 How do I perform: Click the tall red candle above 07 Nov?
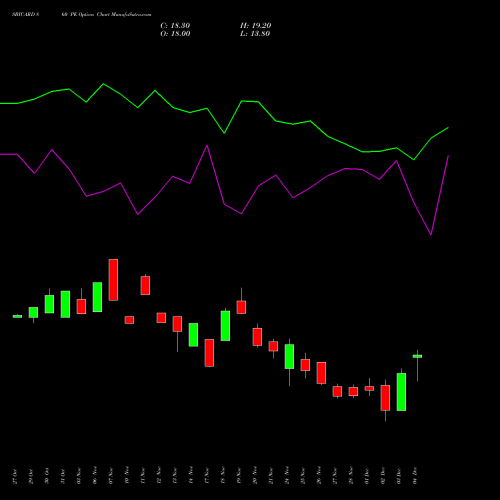click(x=113, y=280)
